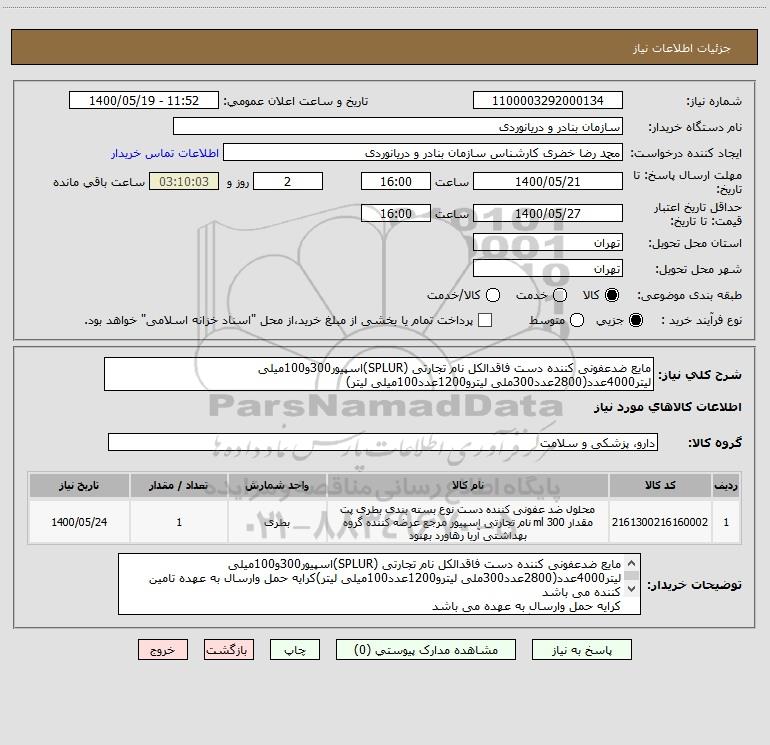Select the جزیی purchase type radio
This screenshot has width=770, height=745.
(635, 320)
